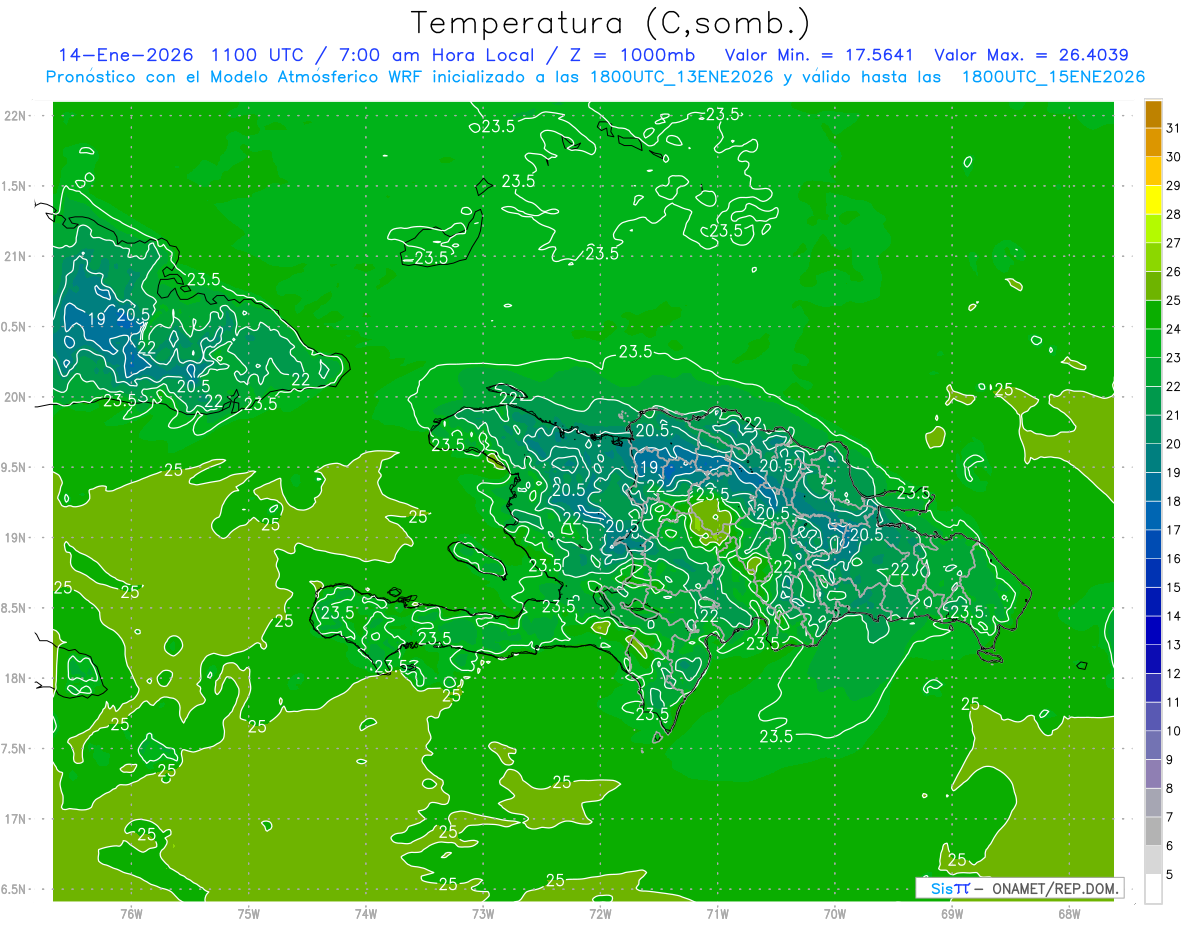
Task: Click the "76W" longitude axis label
Action: click(131, 914)
